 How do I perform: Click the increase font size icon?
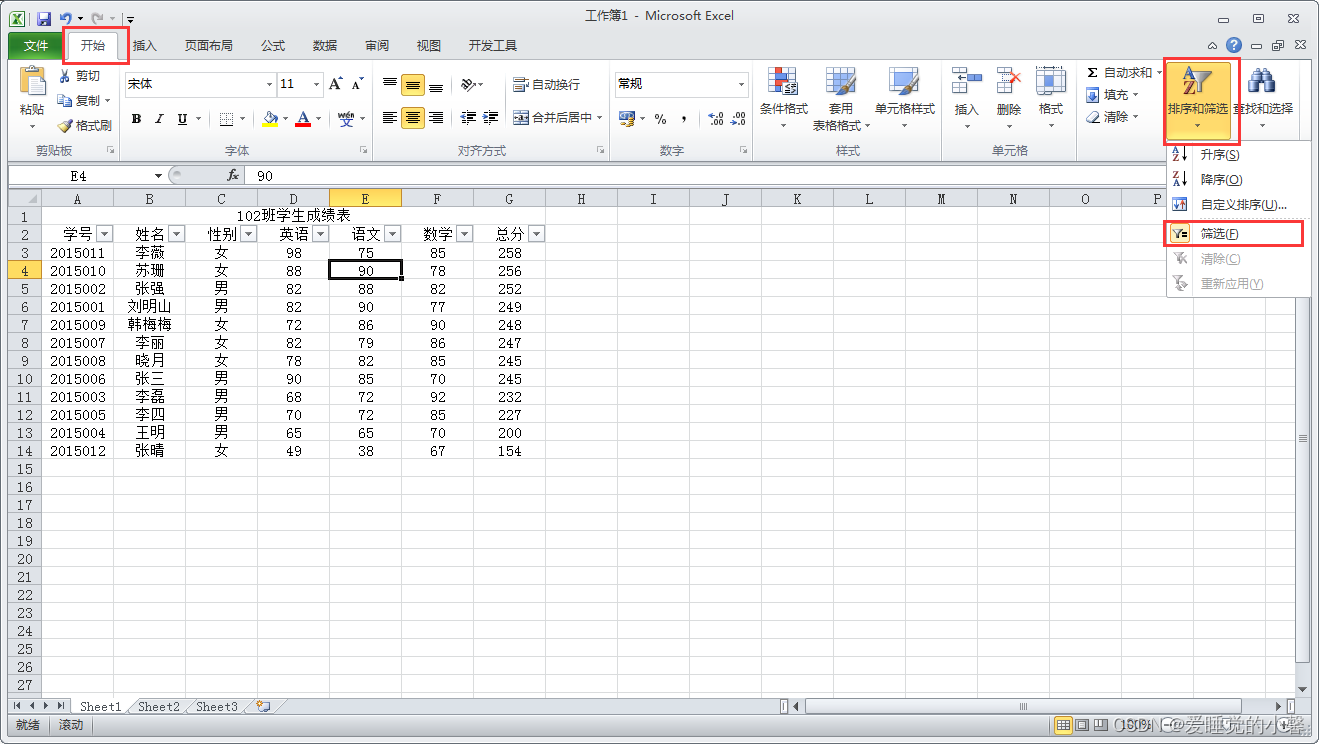pos(336,84)
